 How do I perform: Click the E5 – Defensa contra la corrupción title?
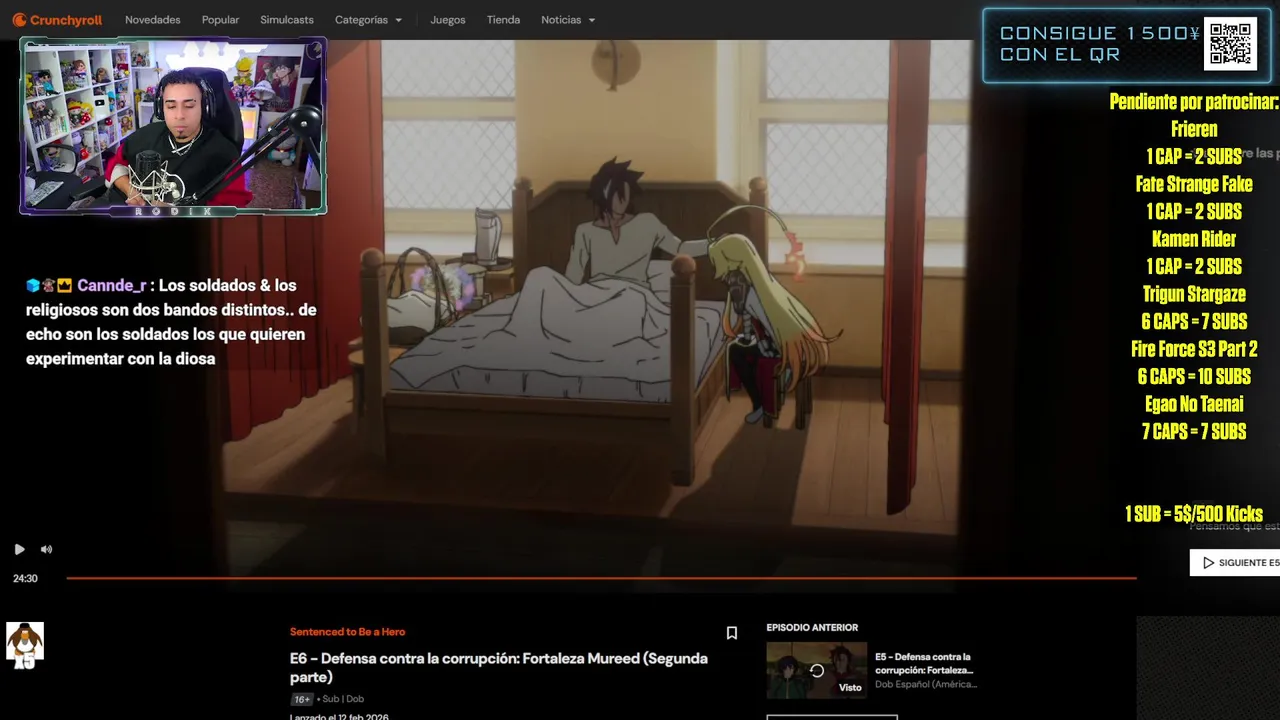pyautogui.click(x=924, y=663)
